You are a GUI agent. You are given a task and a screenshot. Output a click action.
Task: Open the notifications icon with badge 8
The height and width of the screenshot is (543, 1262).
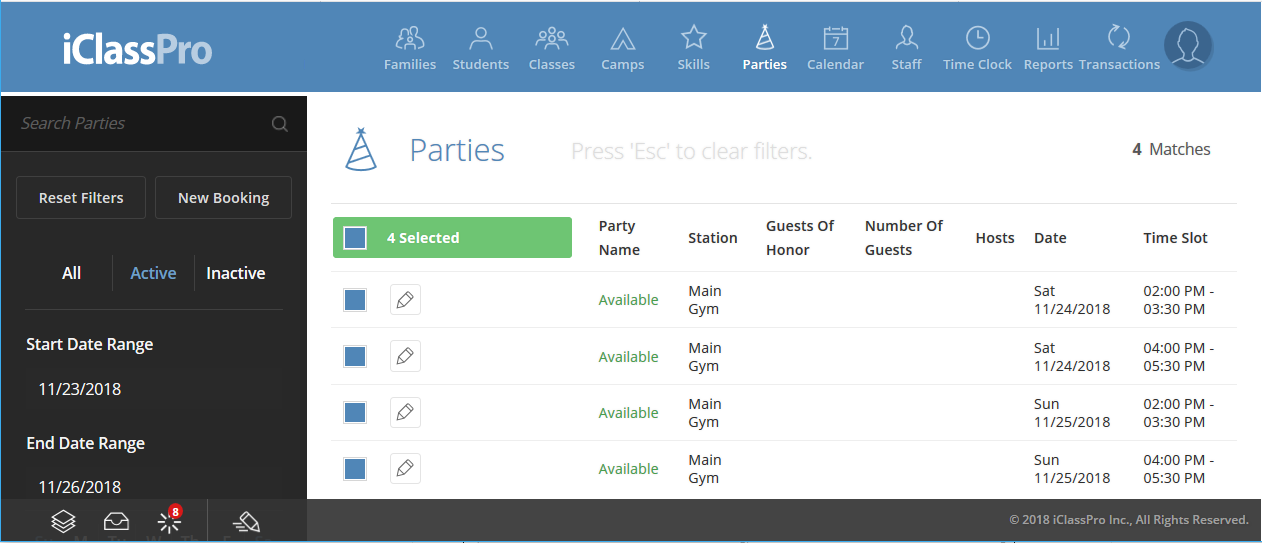(169, 520)
